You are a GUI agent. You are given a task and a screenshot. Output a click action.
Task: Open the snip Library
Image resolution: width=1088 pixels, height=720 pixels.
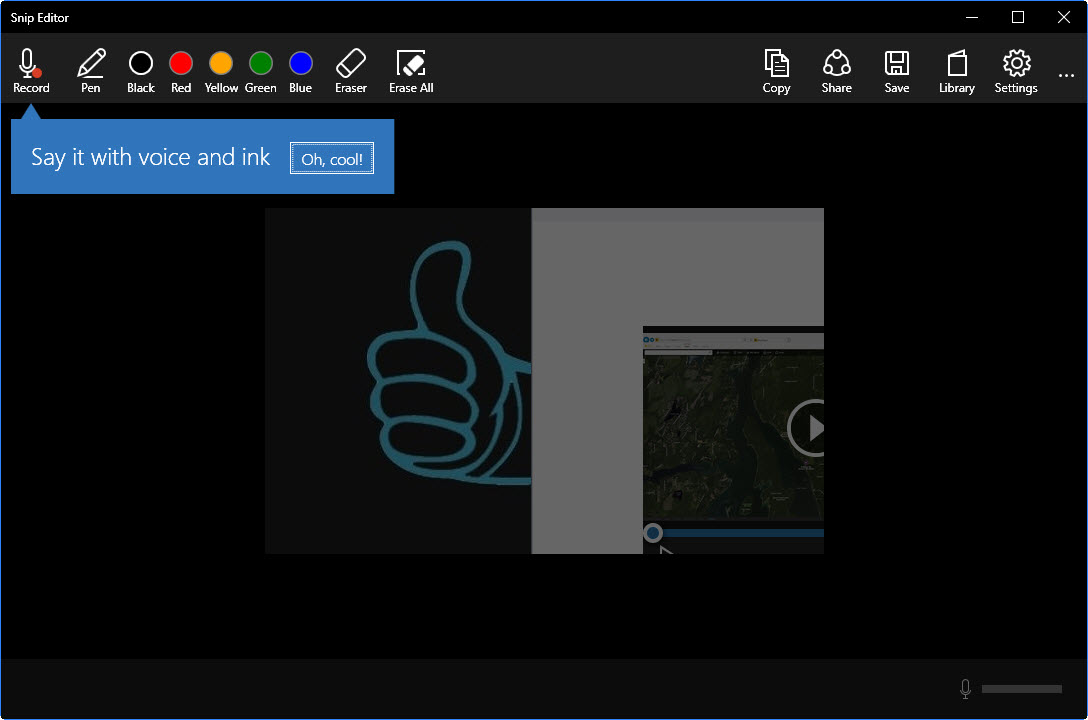[x=956, y=70]
